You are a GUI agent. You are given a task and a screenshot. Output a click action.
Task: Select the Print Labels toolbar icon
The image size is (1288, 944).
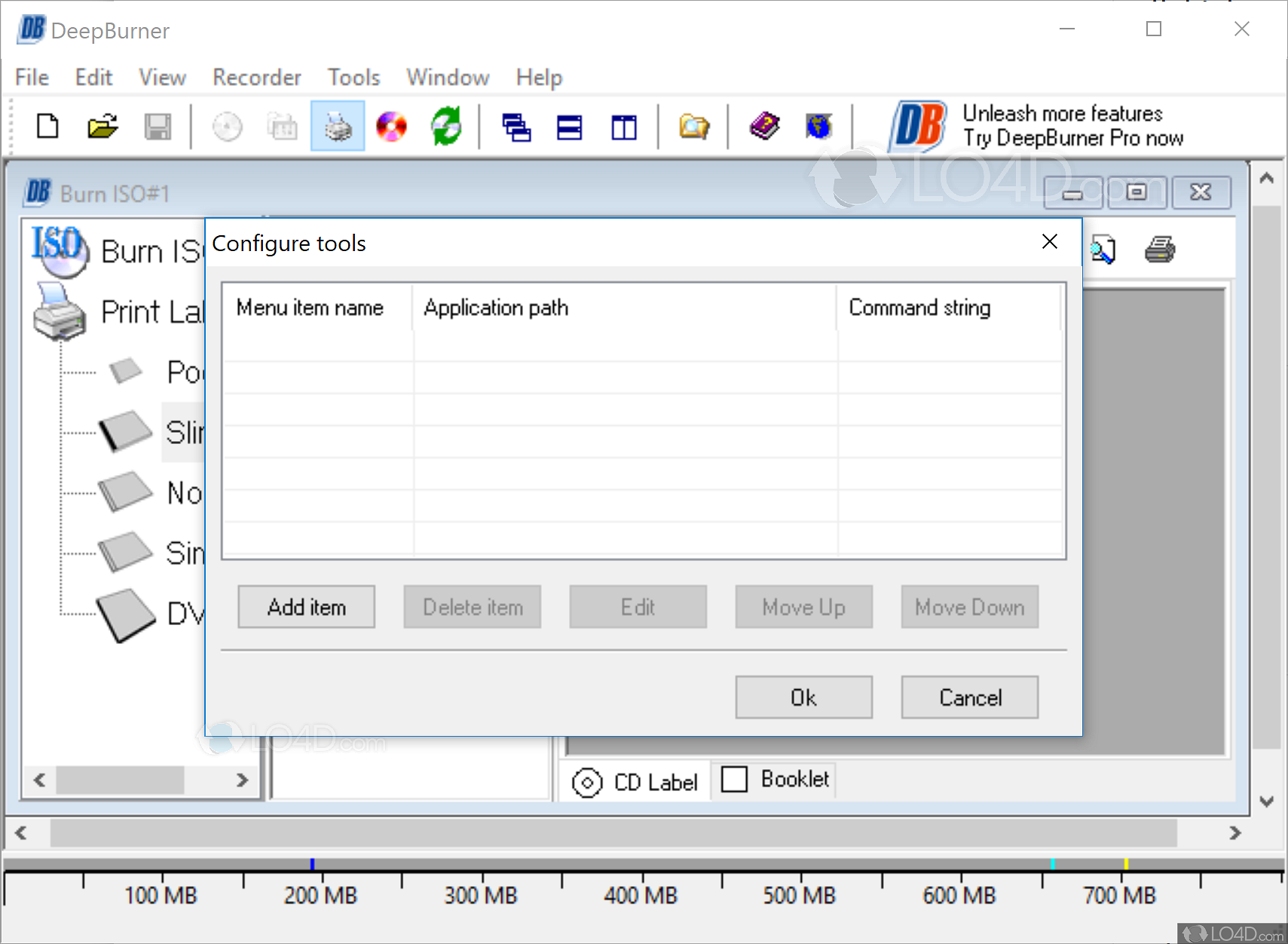(x=337, y=126)
